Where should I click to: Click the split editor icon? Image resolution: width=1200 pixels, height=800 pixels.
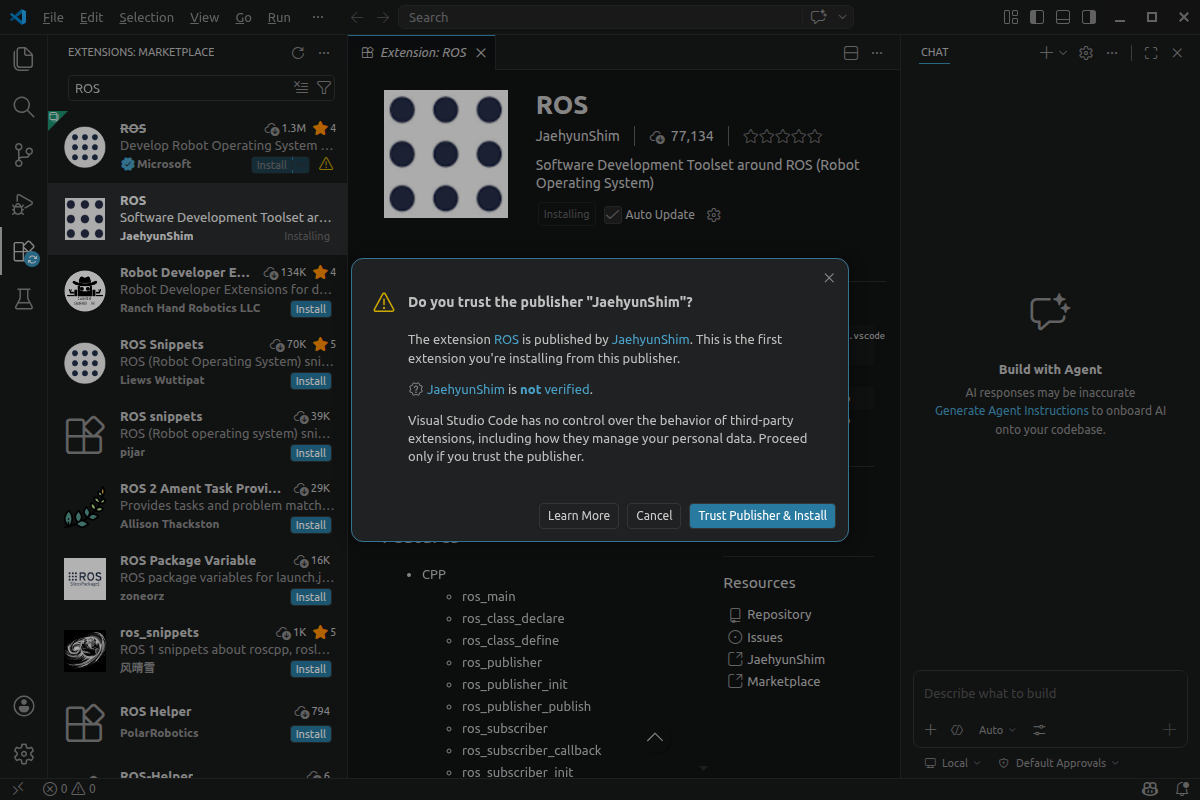(x=851, y=53)
